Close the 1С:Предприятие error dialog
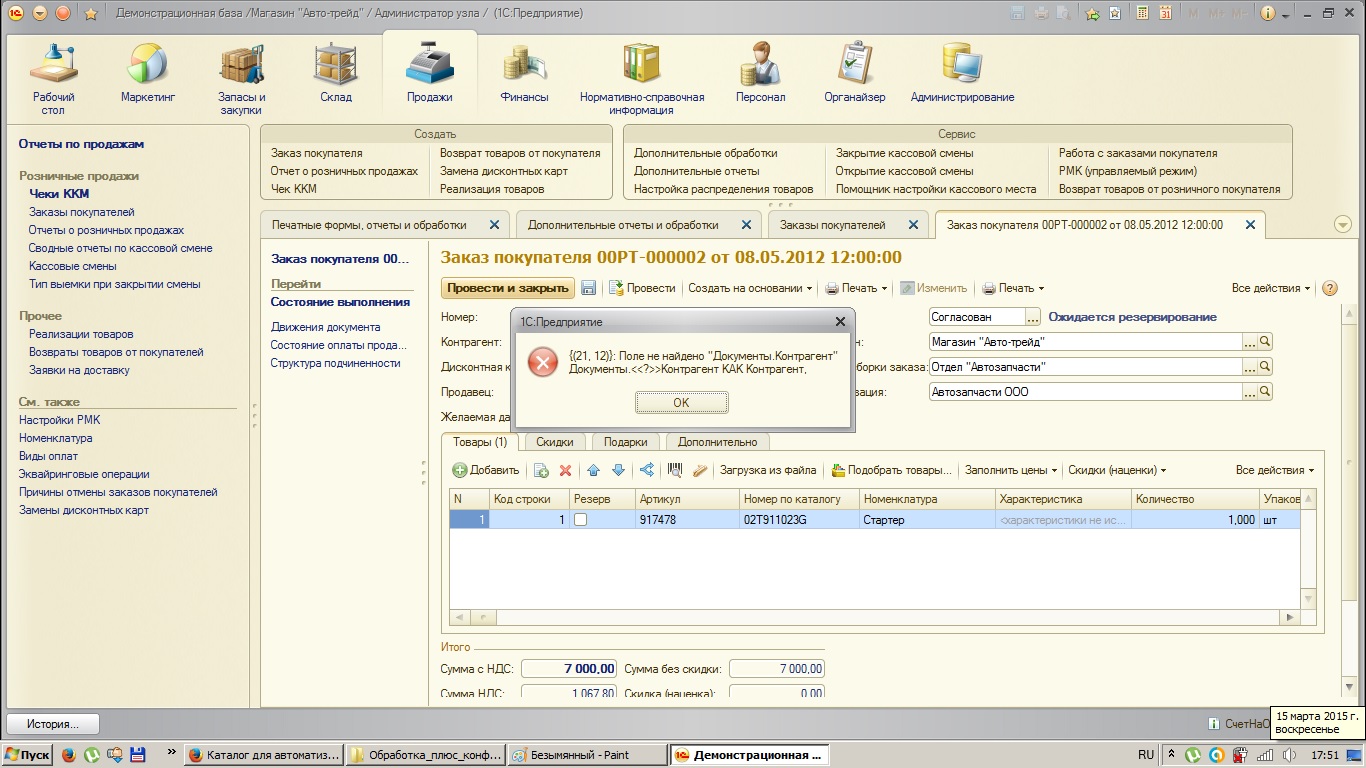Viewport: 1366px width, 768px height. click(x=840, y=322)
